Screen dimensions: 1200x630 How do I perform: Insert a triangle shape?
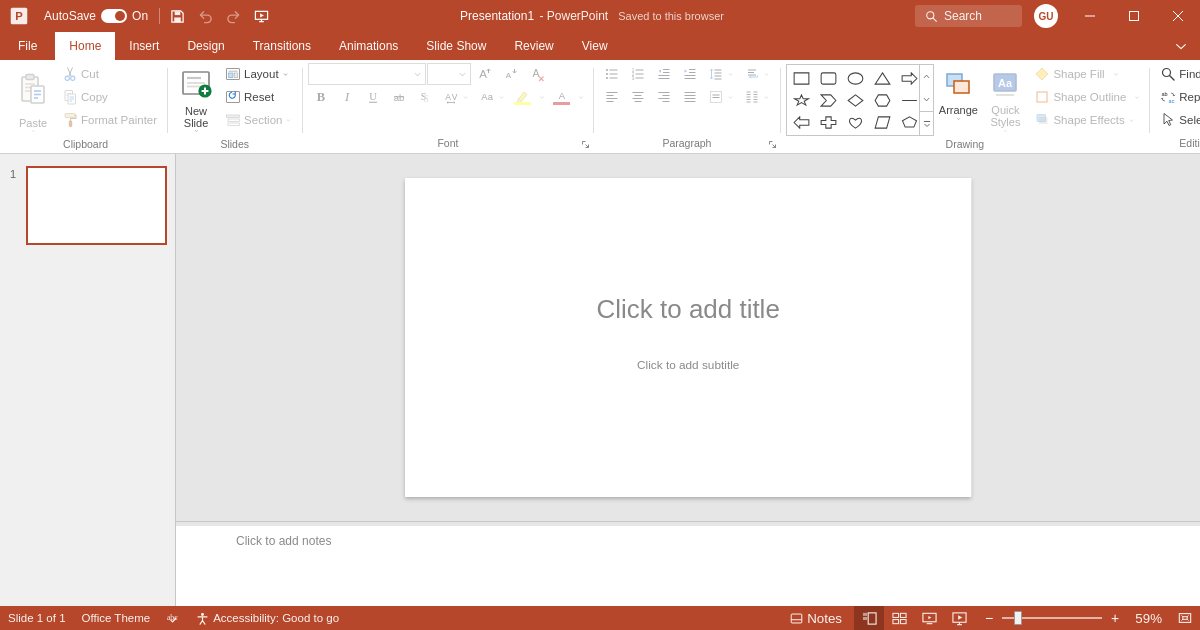(x=882, y=78)
